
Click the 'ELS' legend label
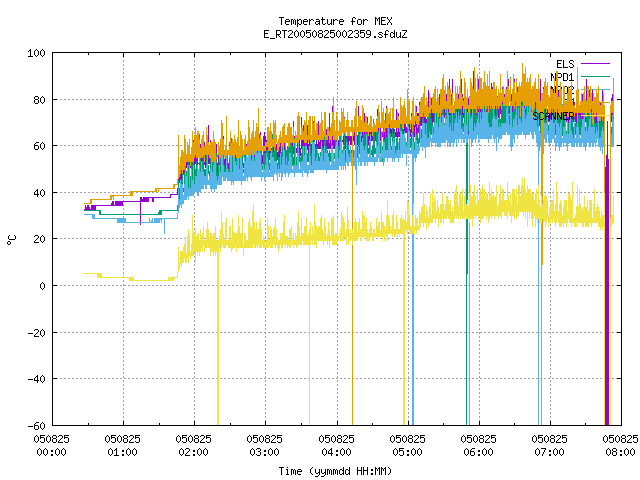point(565,64)
